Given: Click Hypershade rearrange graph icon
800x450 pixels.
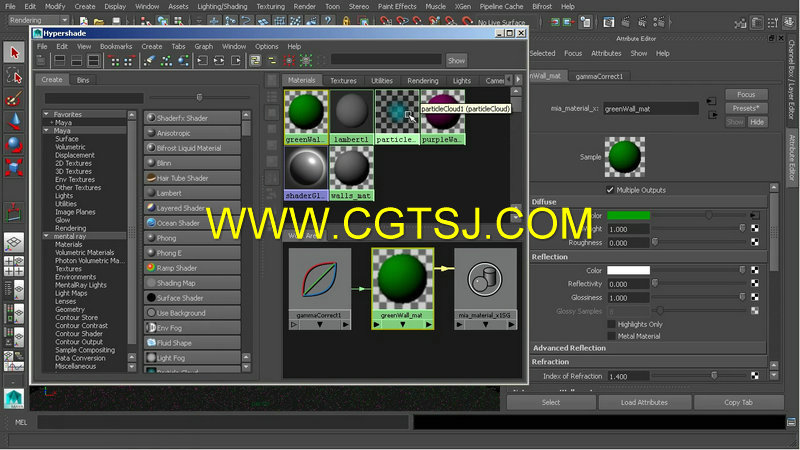Looking at the screenshot, I should click(x=166, y=61).
